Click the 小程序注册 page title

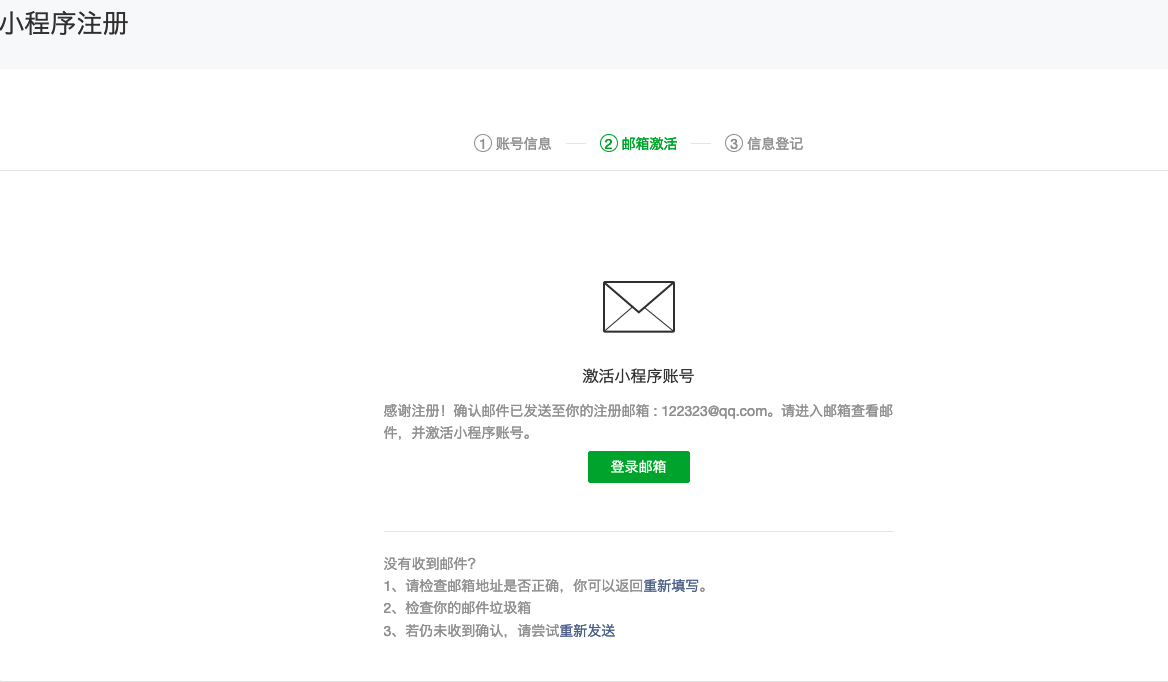pyautogui.click(x=64, y=24)
